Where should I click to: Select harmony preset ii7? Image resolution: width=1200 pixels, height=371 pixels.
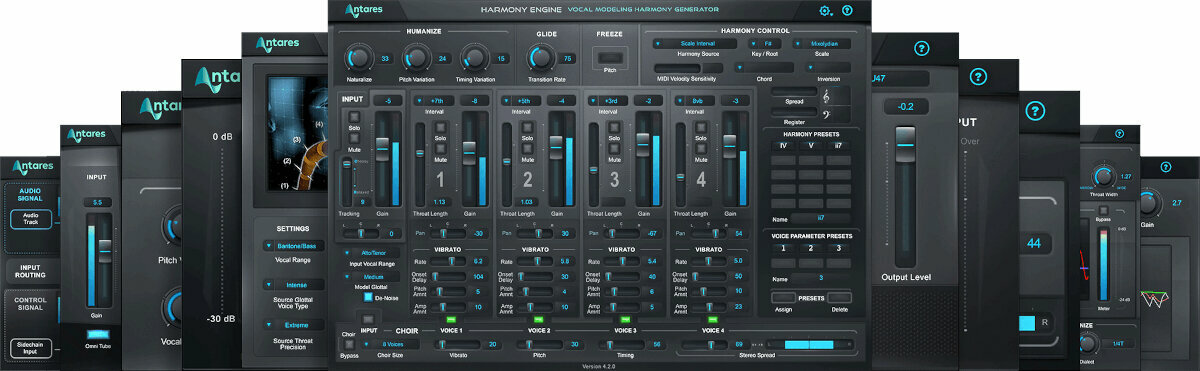837,145
